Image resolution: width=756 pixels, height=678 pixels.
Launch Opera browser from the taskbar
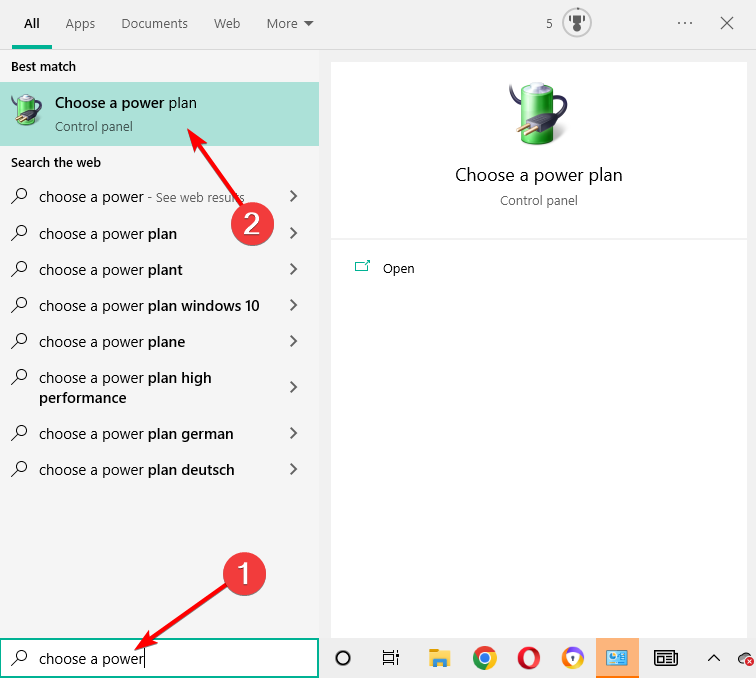[528, 658]
